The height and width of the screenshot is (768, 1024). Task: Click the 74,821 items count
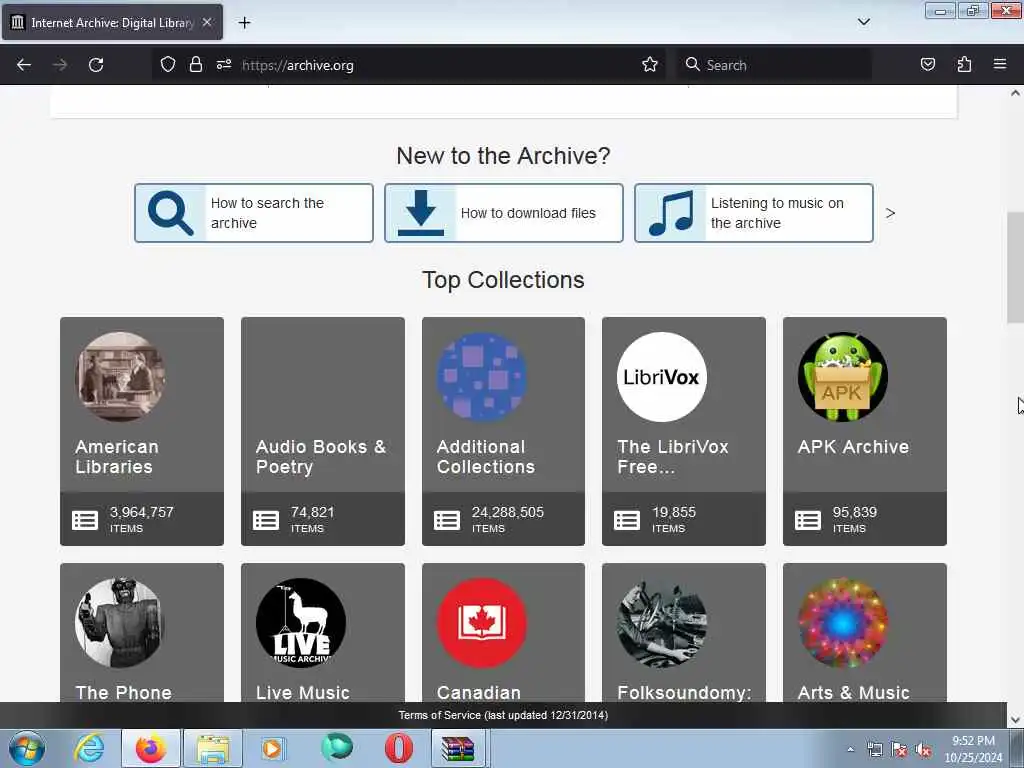312,519
